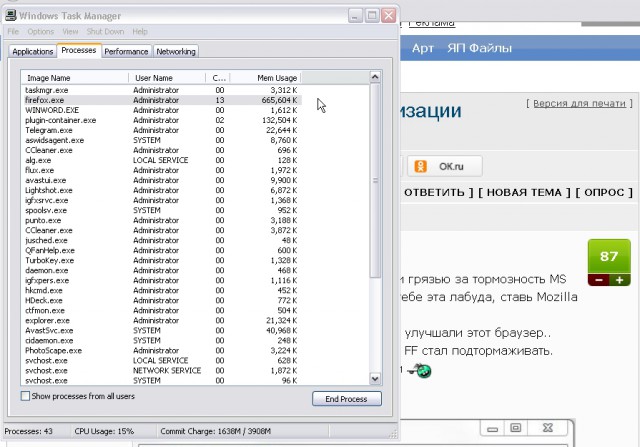
Task: Sort by Mem Usage column header
Action: click(x=266, y=78)
